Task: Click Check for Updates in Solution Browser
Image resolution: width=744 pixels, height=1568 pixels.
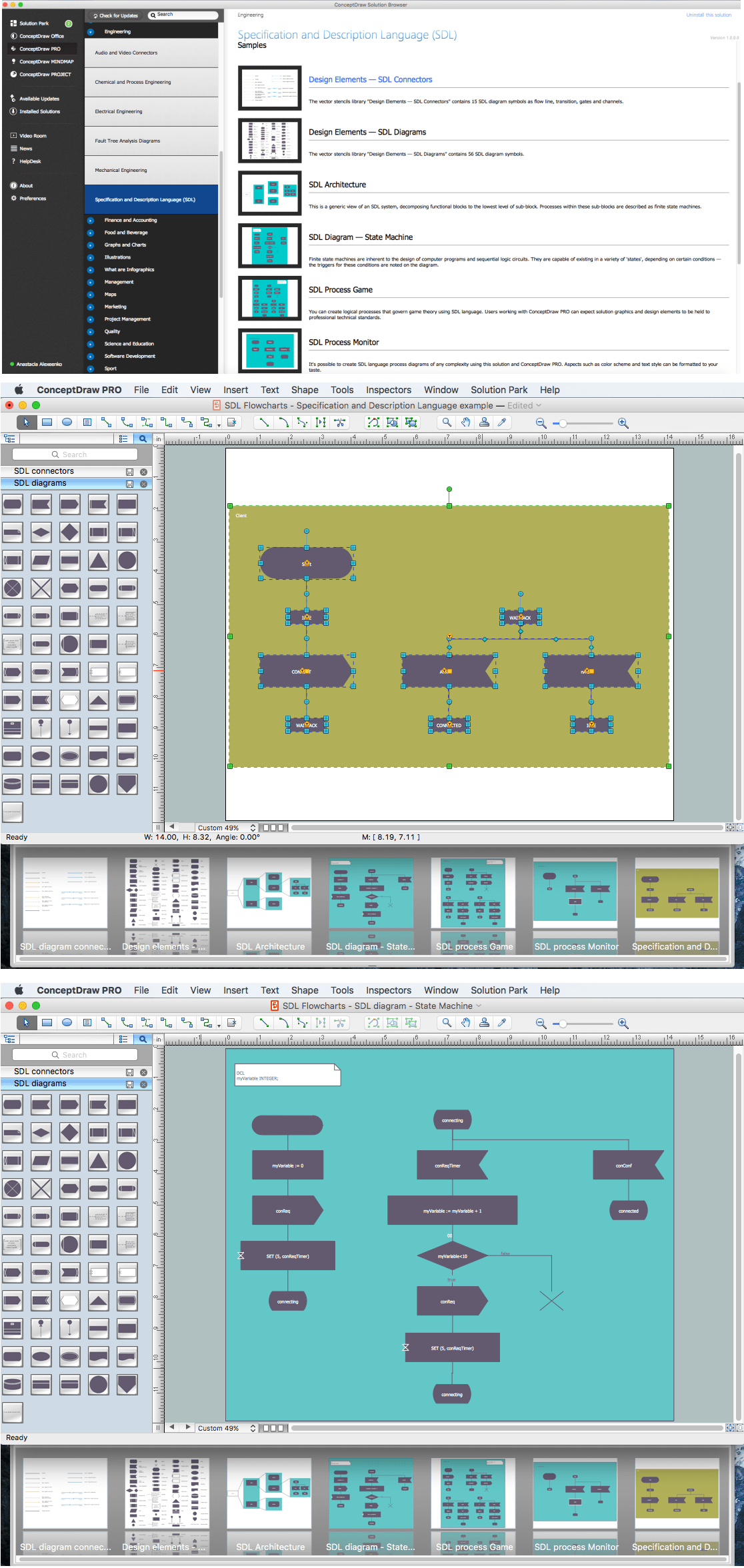Action: click(x=115, y=15)
